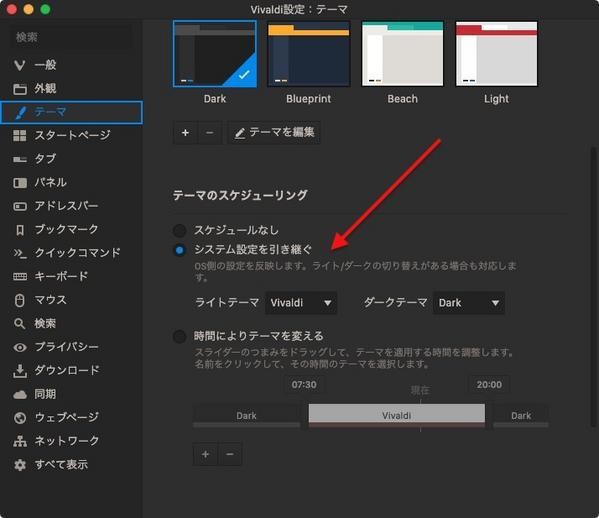The image size is (599, 518).
Task: Open 同期 settings section
Action: pos(71,394)
